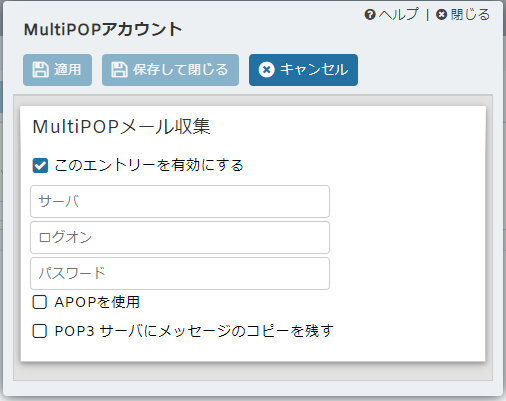
Task: Click the MultiPOPアカウント dialog title
Action: (x=103, y=29)
